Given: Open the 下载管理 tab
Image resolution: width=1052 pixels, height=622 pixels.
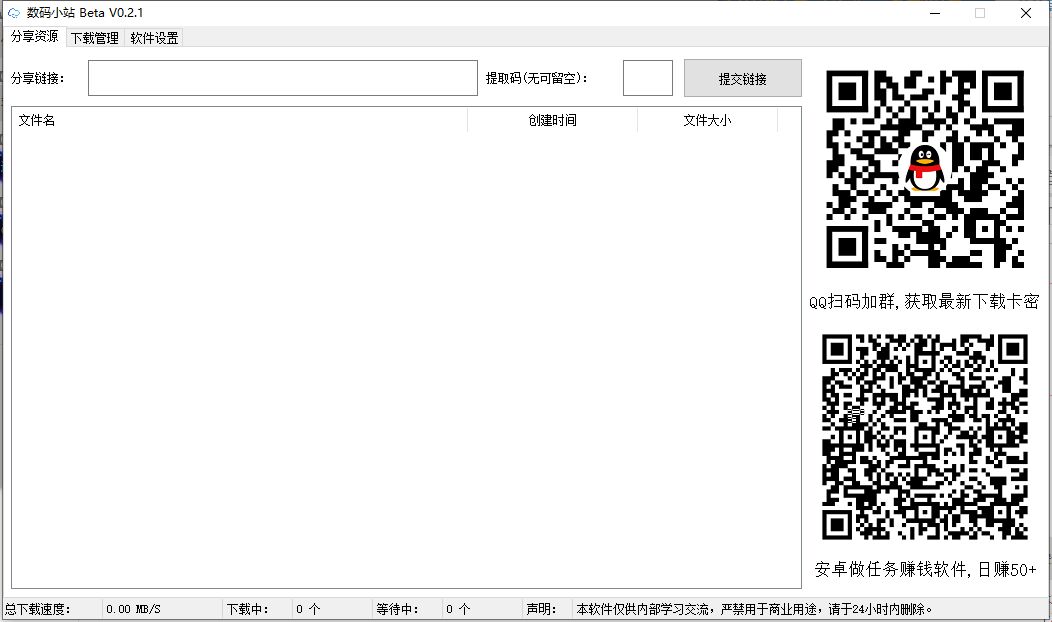Looking at the screenshot, I should tap(95, 38).
